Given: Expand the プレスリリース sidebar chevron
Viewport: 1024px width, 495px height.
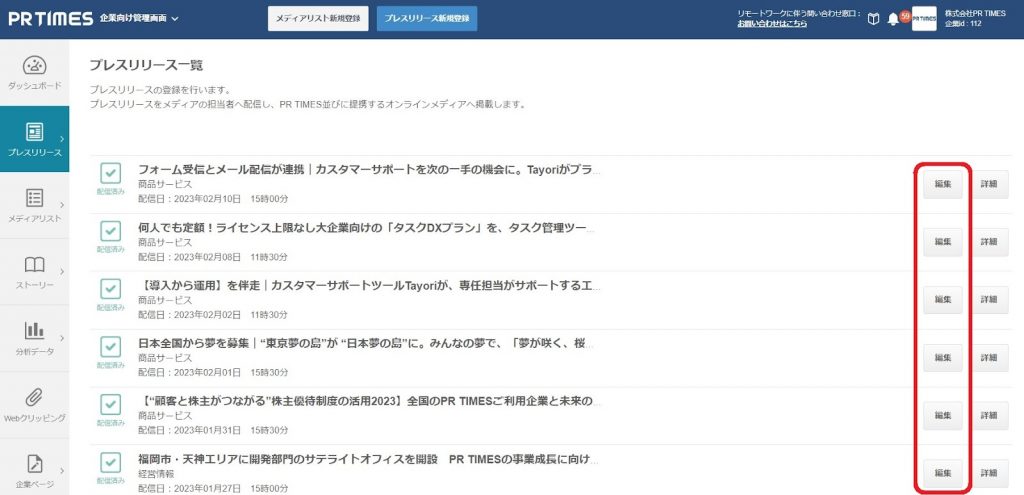Looking at the screenshot, I should point(62,138).
